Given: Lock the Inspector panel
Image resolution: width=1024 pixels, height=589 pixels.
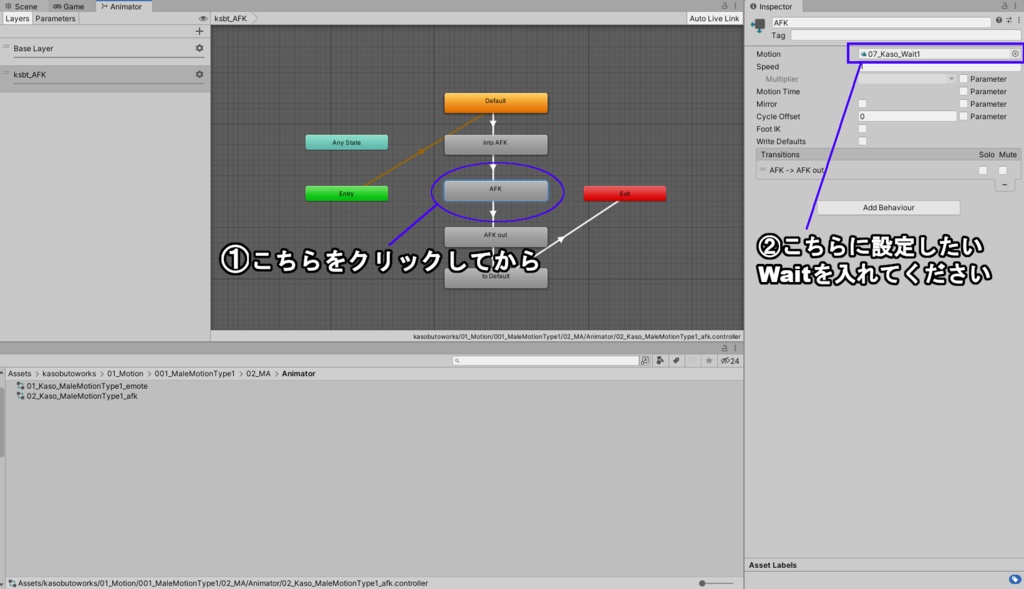Looking at the screenshot, I should [1004, 6].
